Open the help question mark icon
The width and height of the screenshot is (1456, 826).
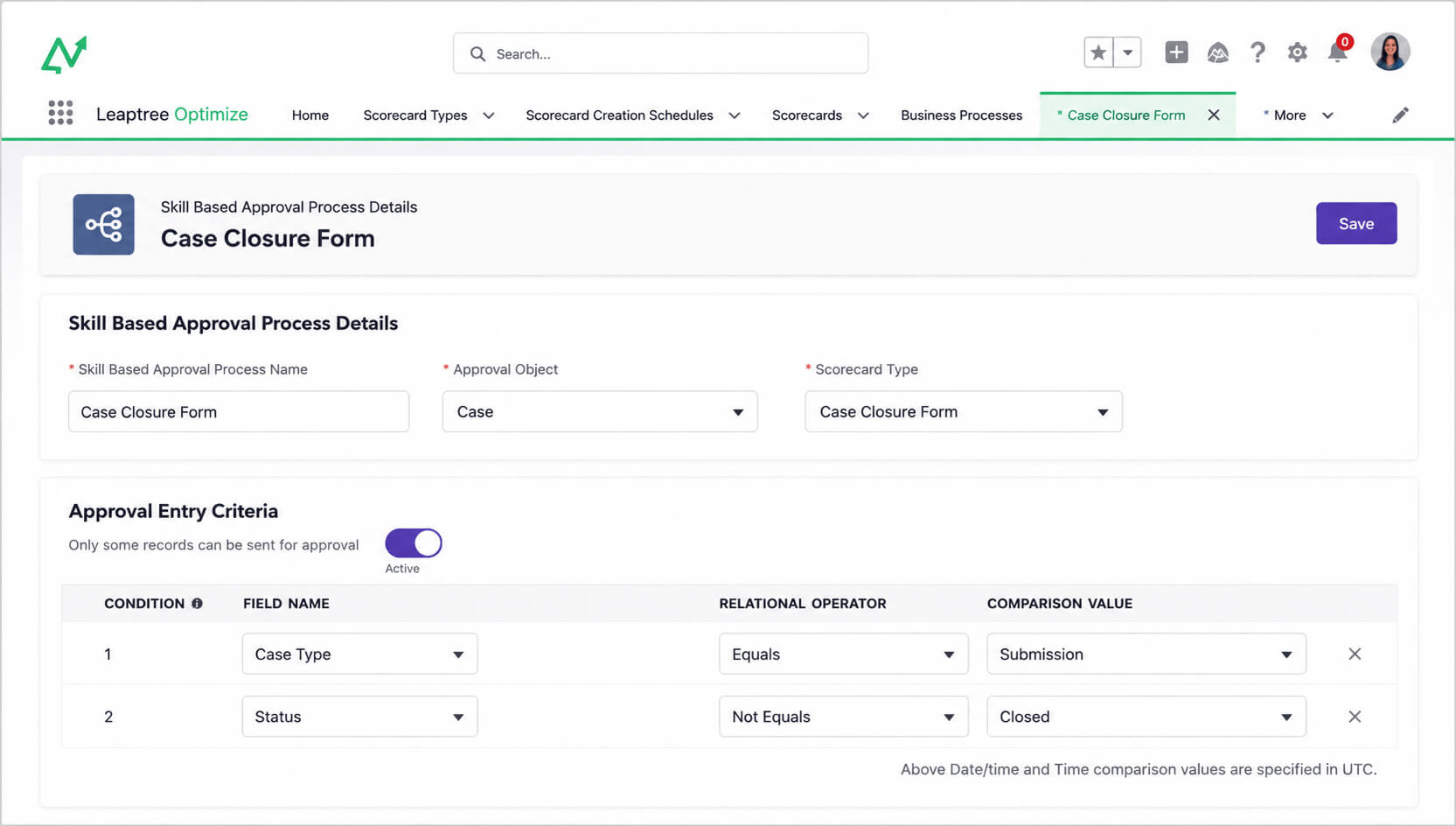[1257, 53]
